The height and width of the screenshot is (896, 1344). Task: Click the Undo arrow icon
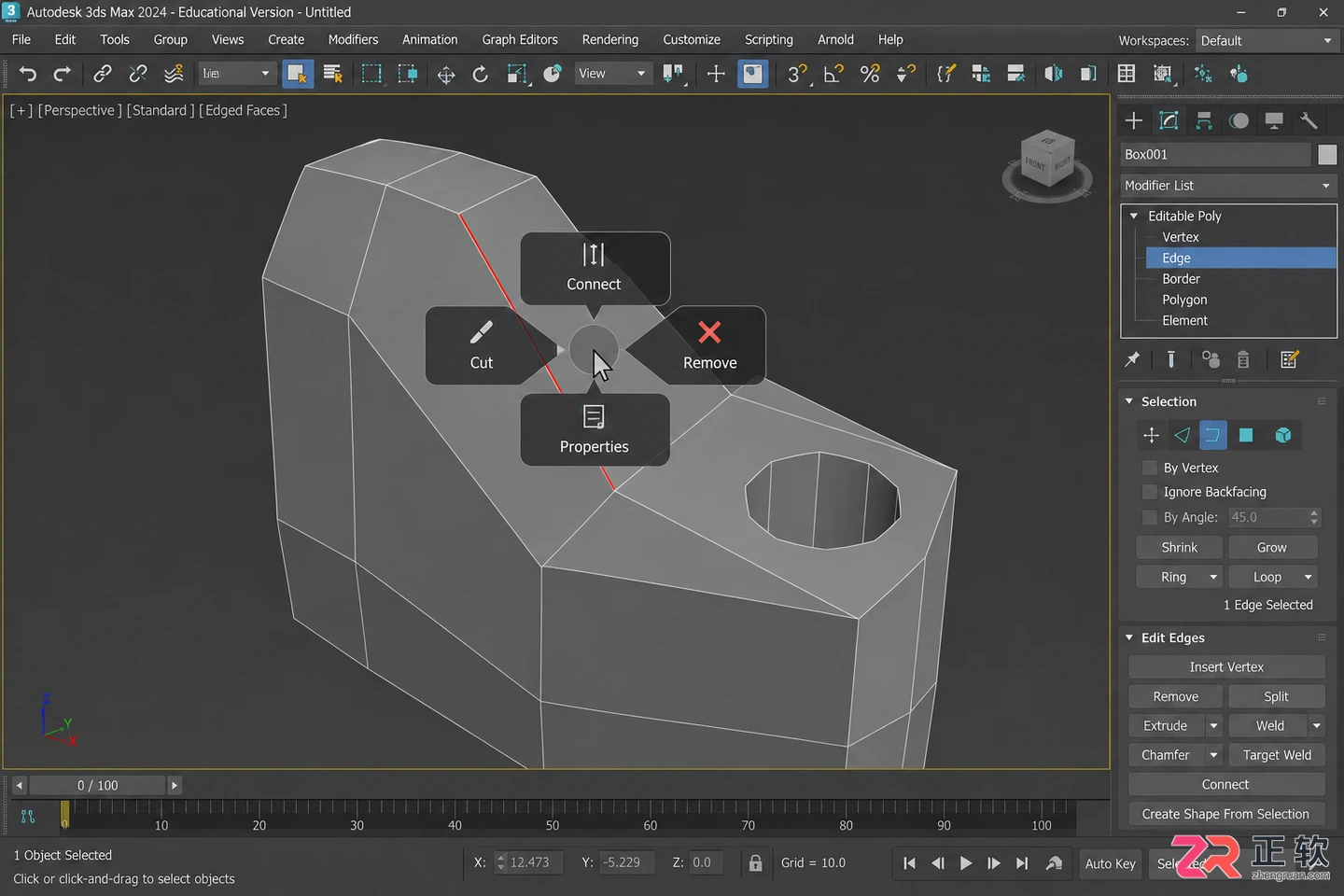28,74
